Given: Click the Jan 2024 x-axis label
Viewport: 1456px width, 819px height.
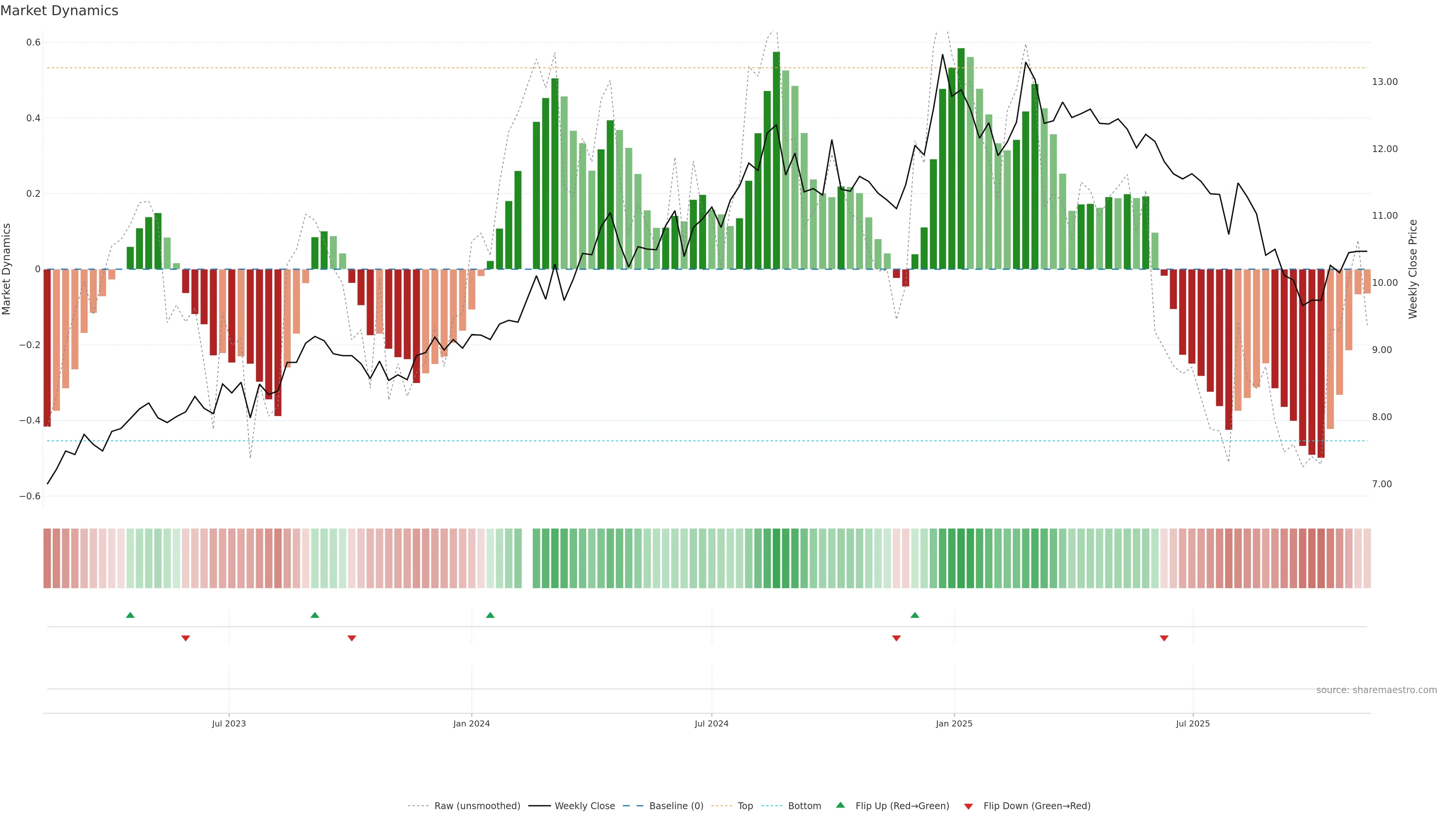Looking at the screenshot, I should 471,723.
